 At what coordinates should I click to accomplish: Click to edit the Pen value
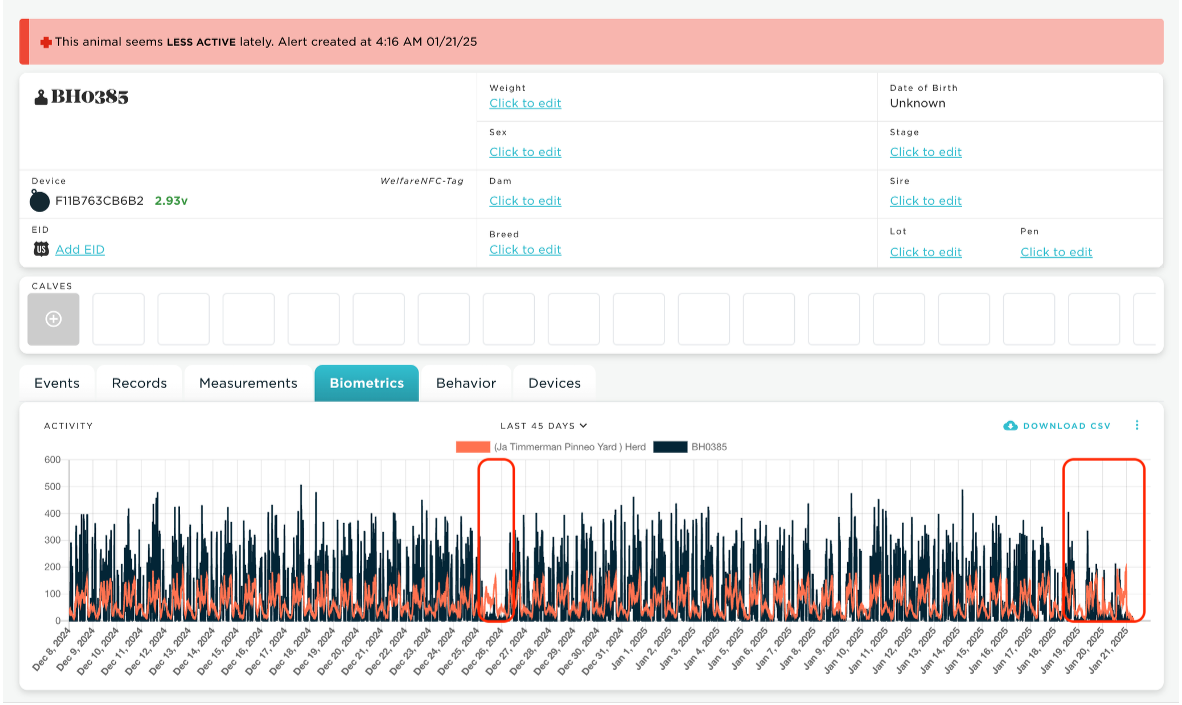coord(1056,252)
